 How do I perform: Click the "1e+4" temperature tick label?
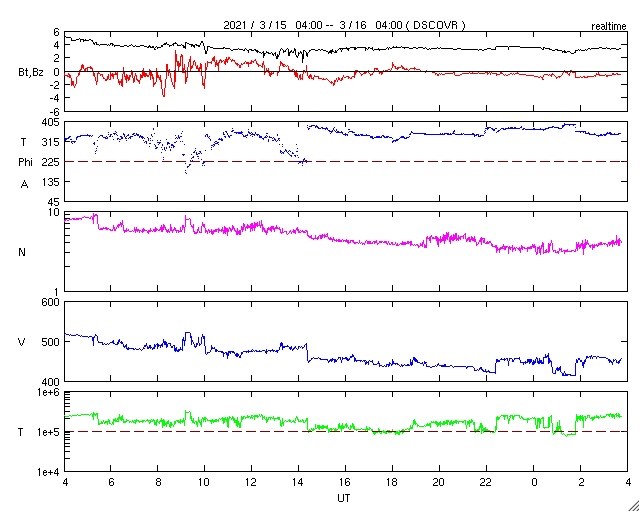pyautogui.click(x=50, y=472)
